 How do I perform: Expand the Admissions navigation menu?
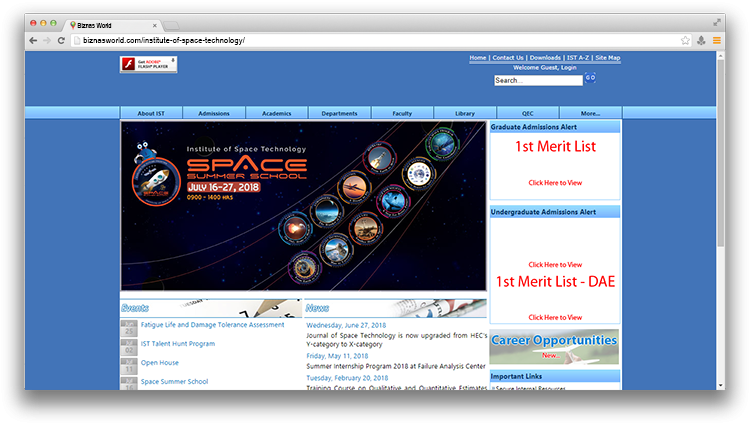[x=214, y=113]
